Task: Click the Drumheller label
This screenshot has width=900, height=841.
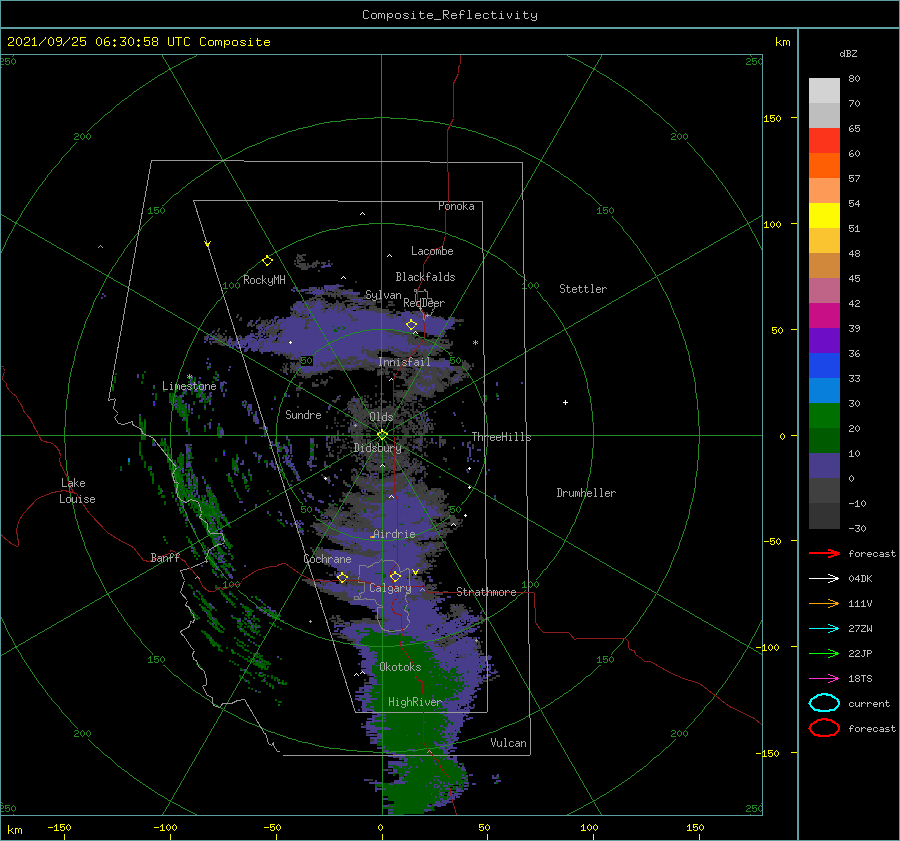Action: pos(586,493)
